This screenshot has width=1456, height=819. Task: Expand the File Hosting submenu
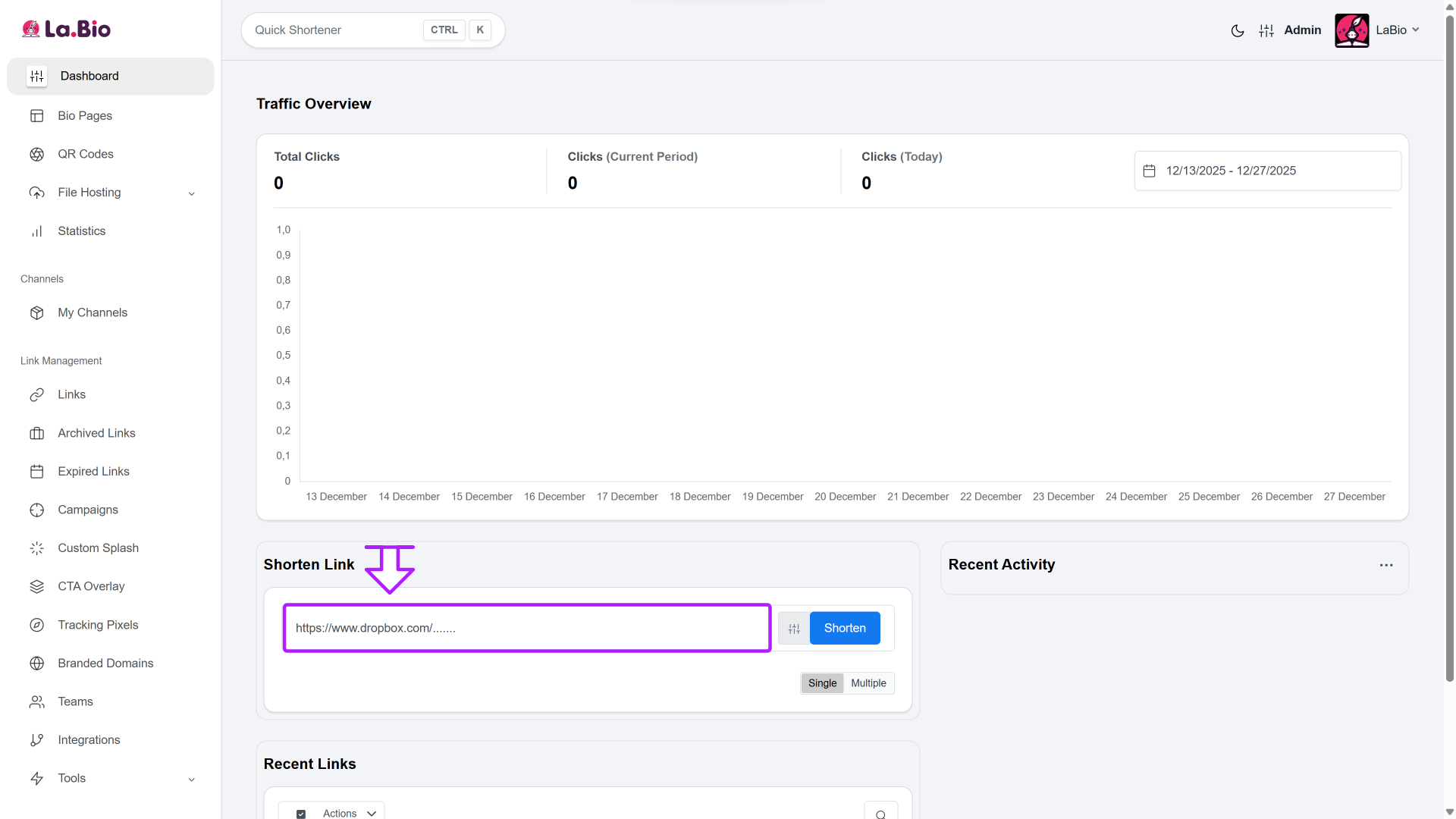click(x=191, y=193)
